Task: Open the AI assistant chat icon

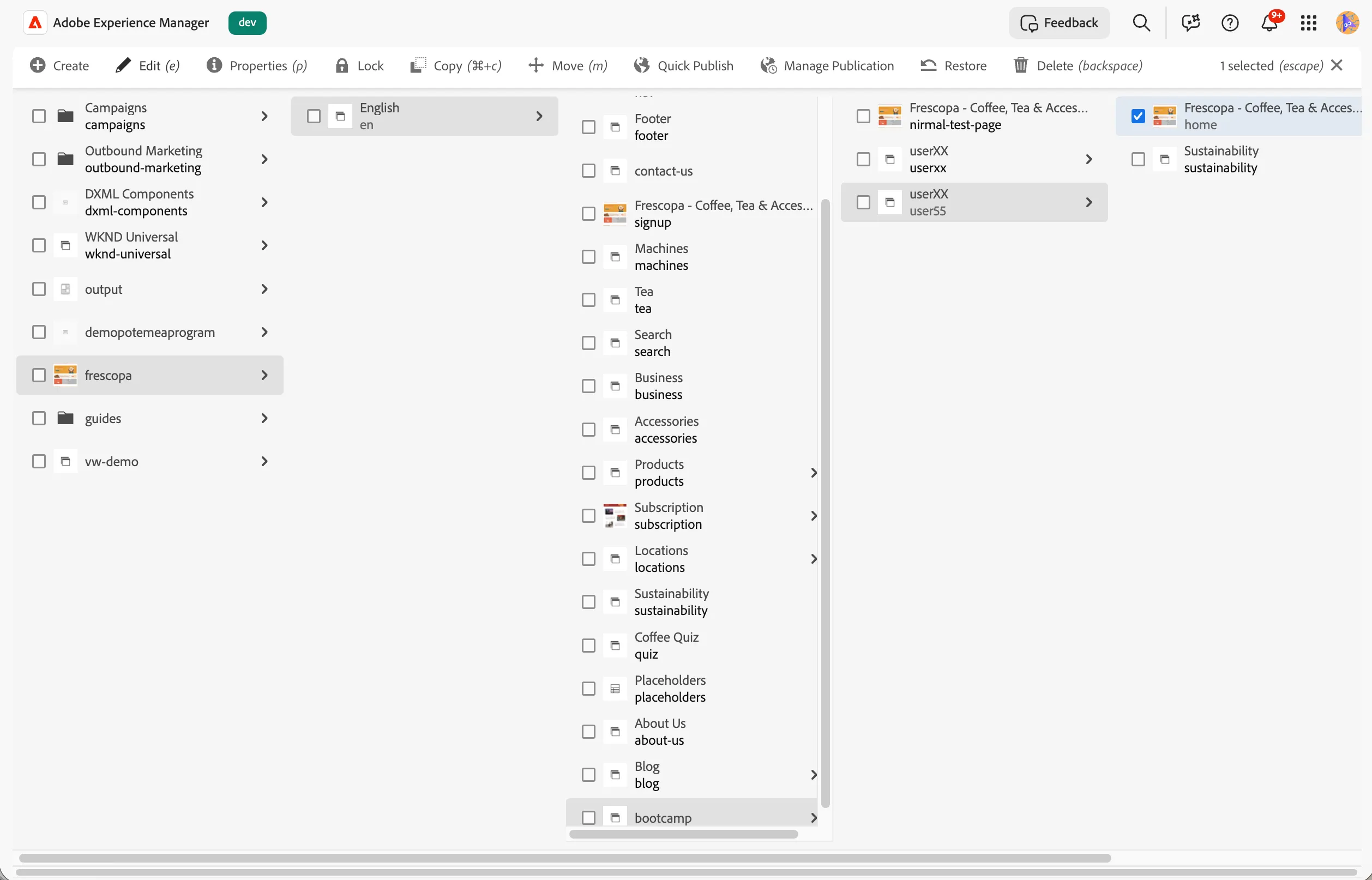Action: tap(1190, 23)
